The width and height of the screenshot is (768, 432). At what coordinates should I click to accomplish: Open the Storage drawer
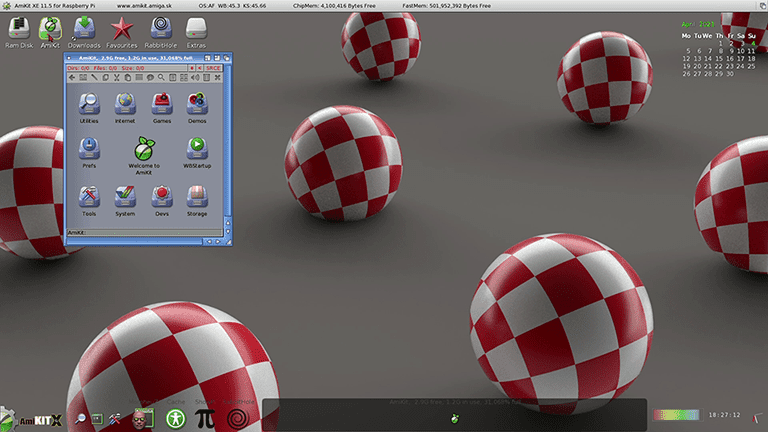tap(197, 201)
